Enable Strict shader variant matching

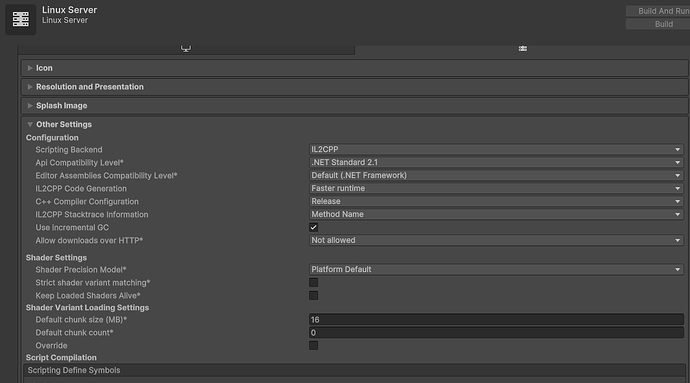coord(313,283)
